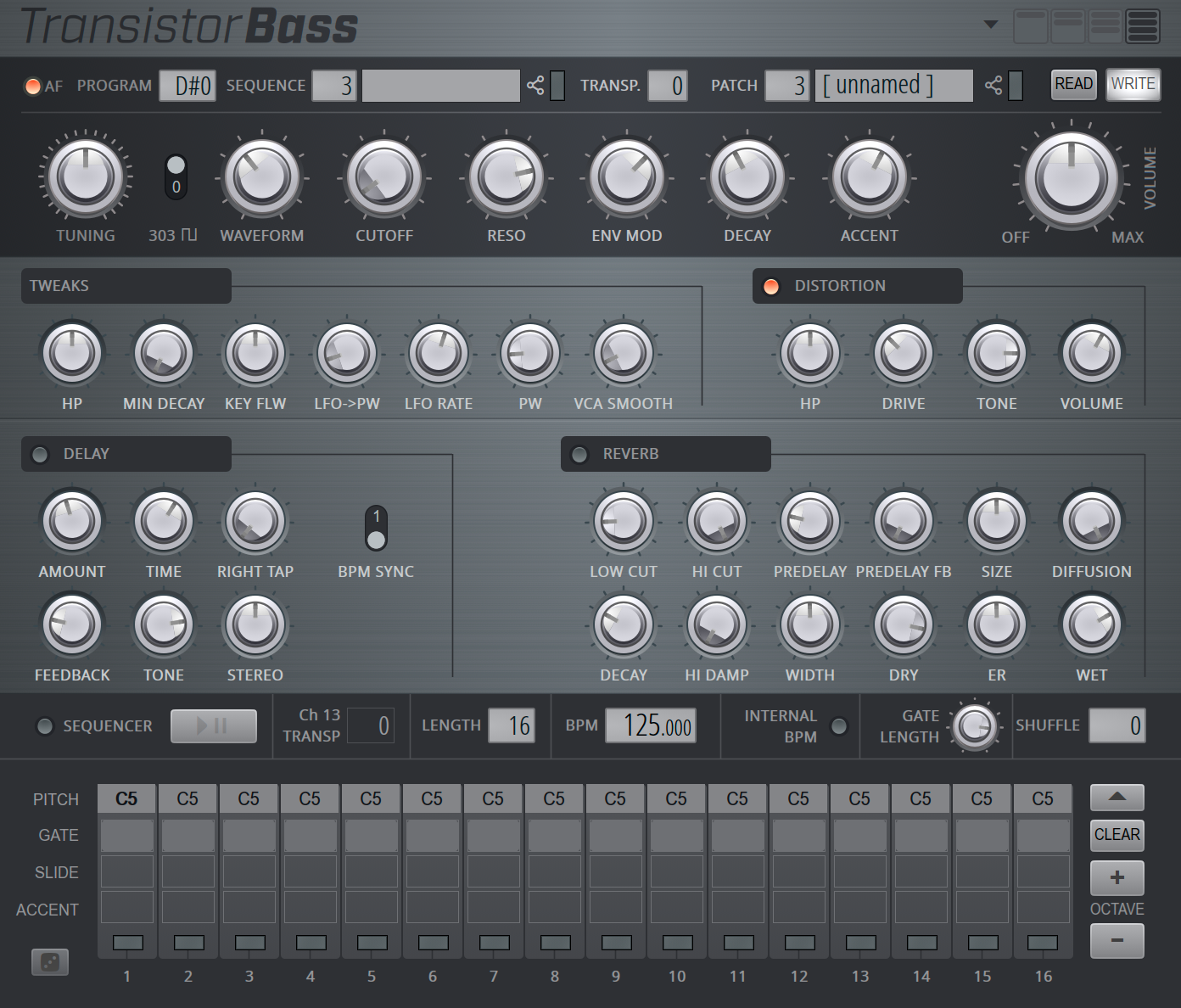Click the Env Mod knob
Viewport: 1181px width, 1008px height.
[627, 177]
